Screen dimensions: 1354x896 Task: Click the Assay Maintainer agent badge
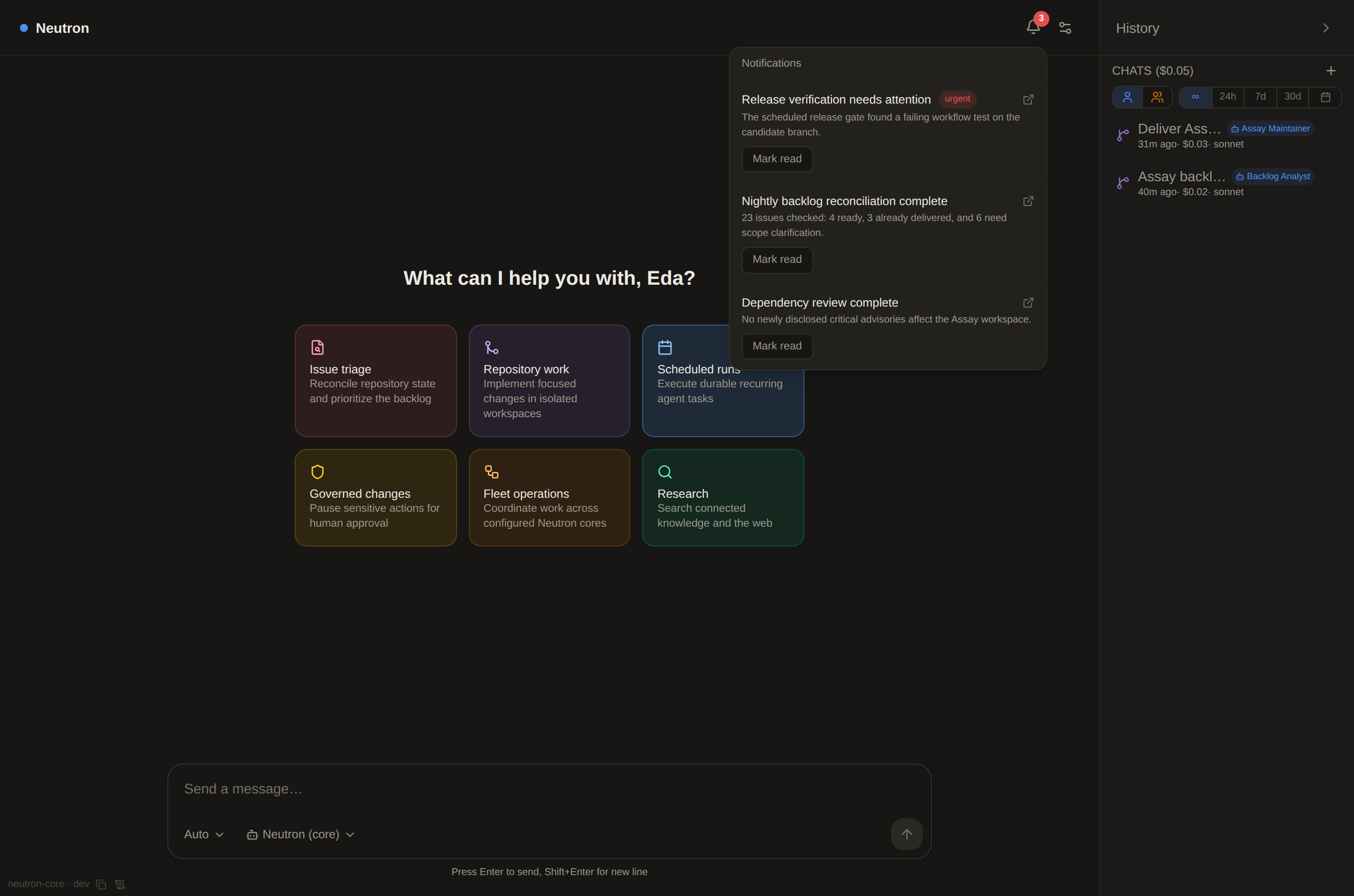[x=1270, y=128]
